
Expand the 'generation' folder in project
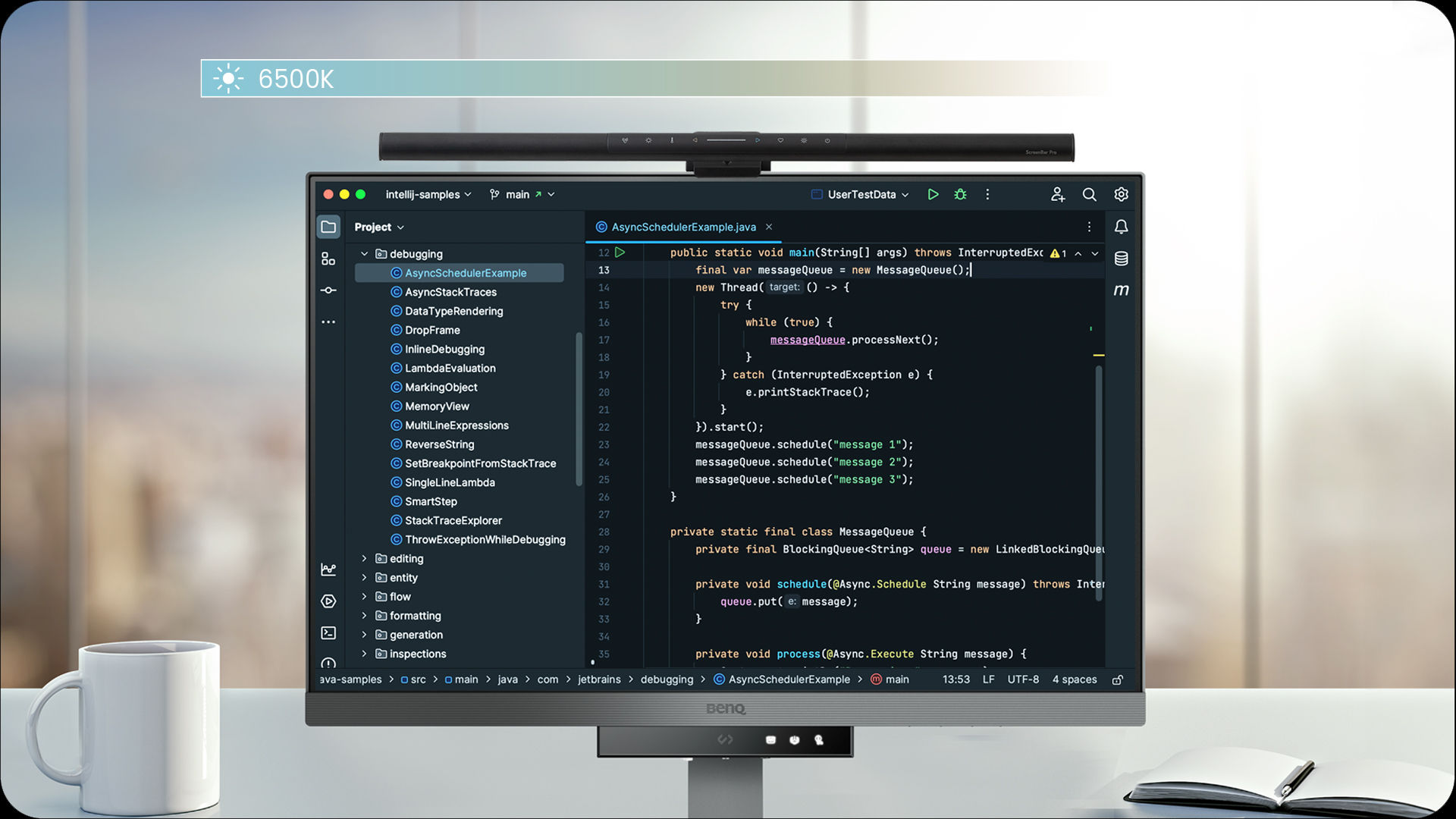tap(364, 634)
